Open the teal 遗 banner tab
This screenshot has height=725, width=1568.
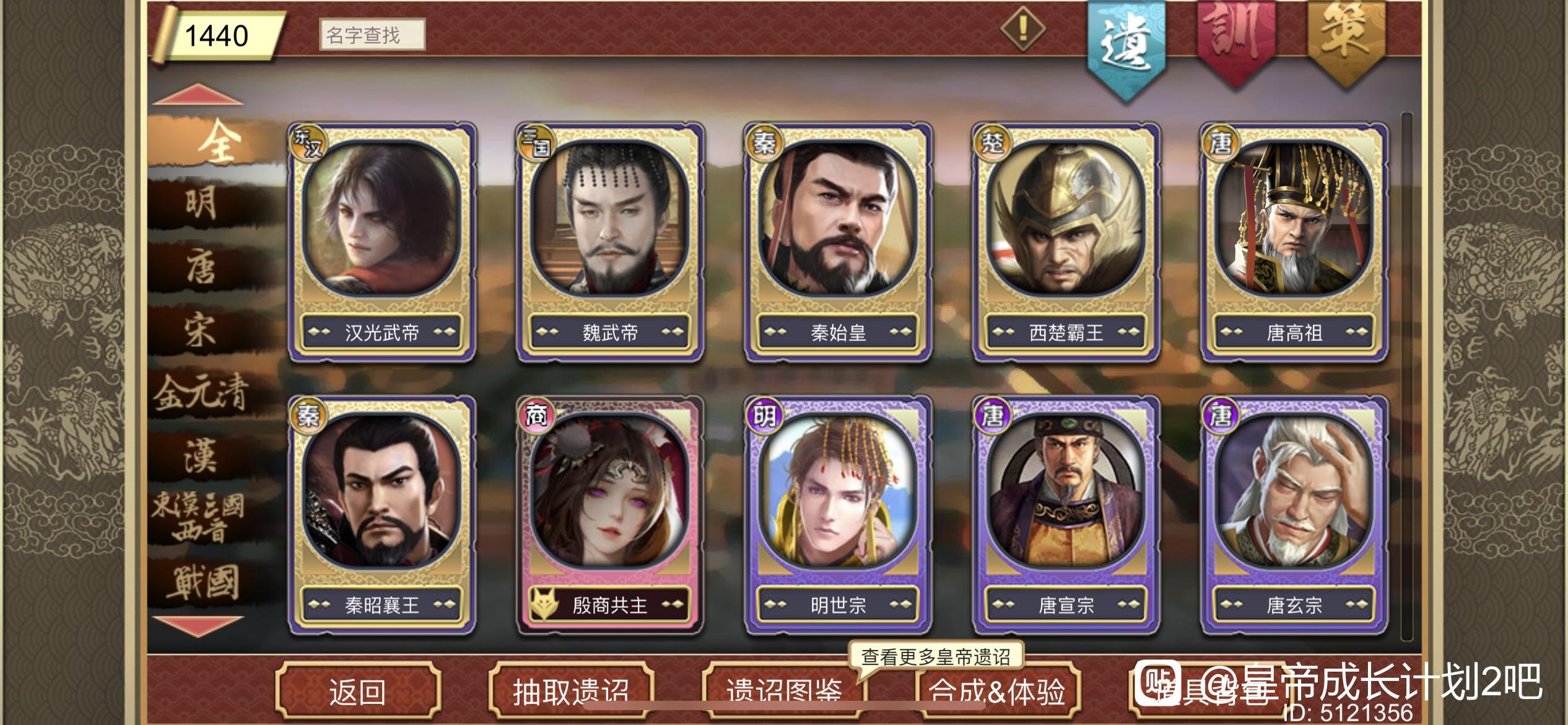pyautogui.click(x=1128, y=46)
